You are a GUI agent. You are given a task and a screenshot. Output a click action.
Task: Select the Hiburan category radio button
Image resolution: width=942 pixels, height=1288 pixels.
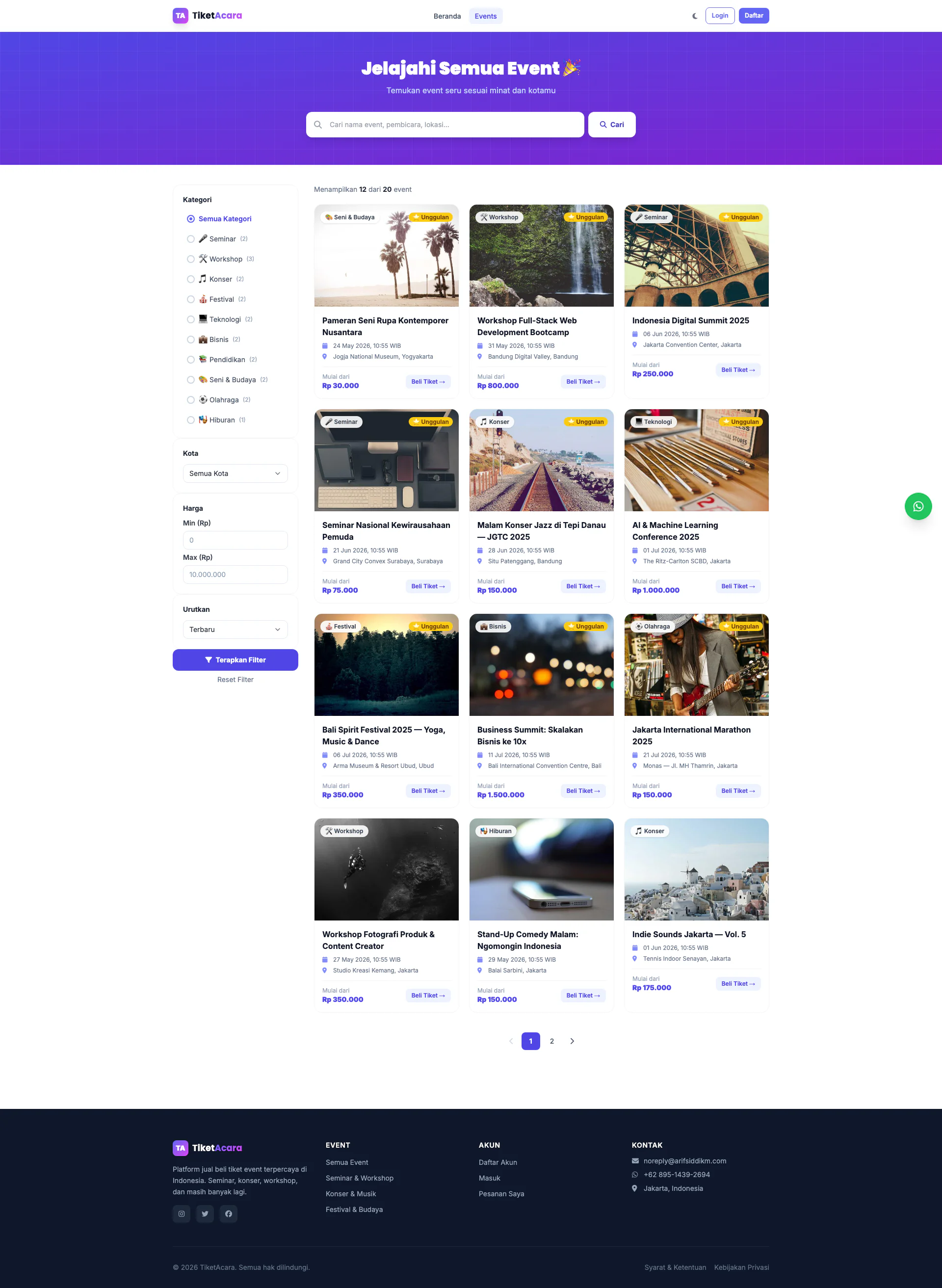[x=191, y=420]
